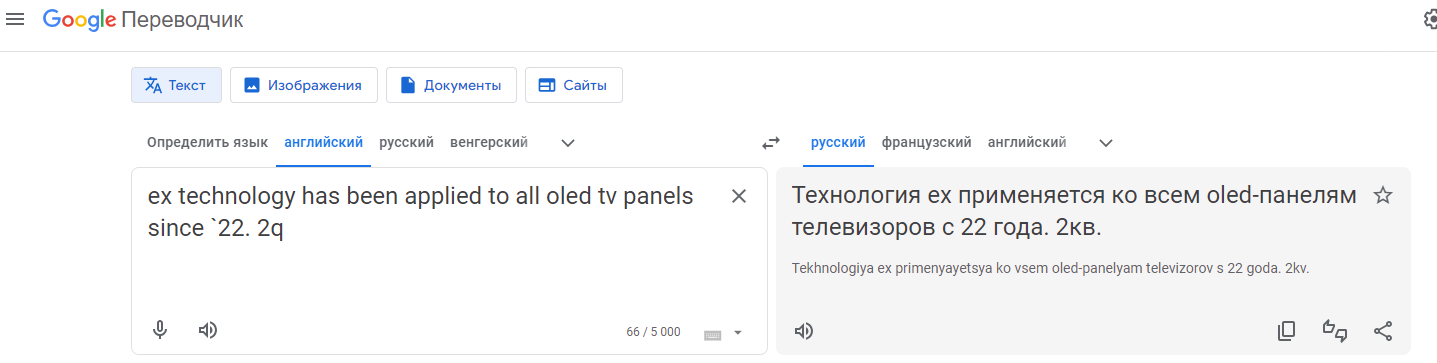Viewport: 1437px width, 363px height.
Task: Copy the translated text
Action: [x=1287, y=331]
